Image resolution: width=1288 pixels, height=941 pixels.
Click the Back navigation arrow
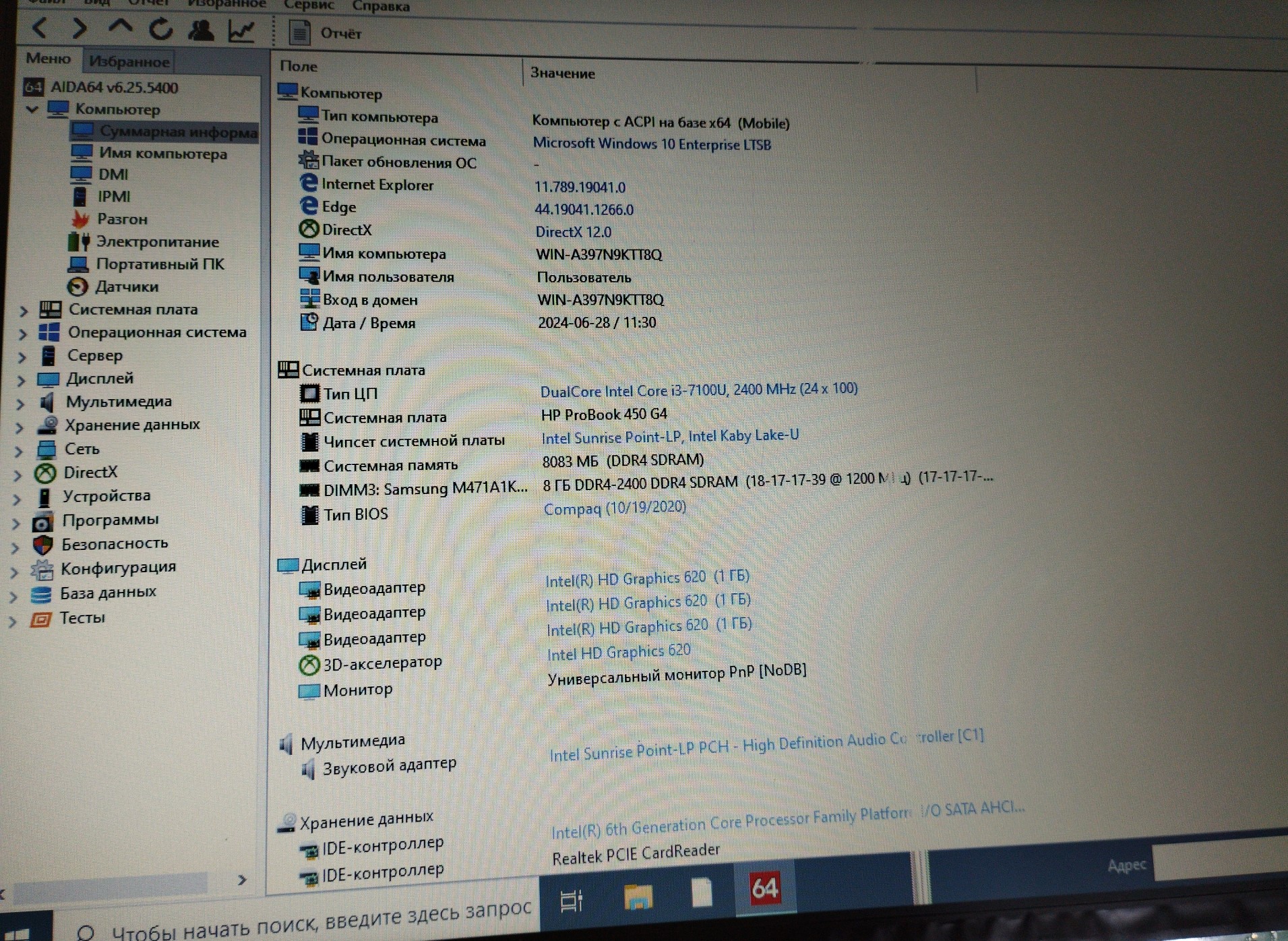[x=40, y=28]
